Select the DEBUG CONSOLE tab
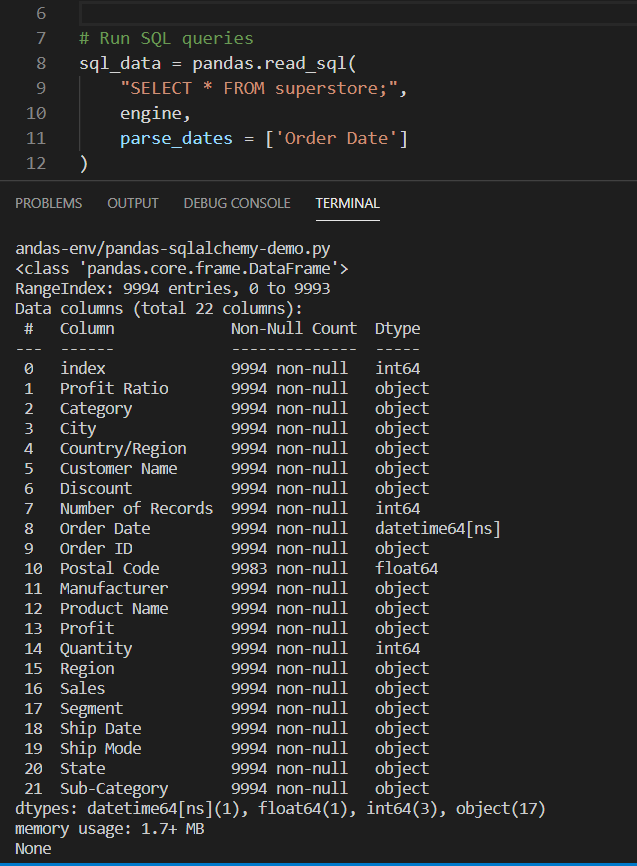The height and width of the screenshot is (866, 637). pyautogui.click(x=236, y=203)
